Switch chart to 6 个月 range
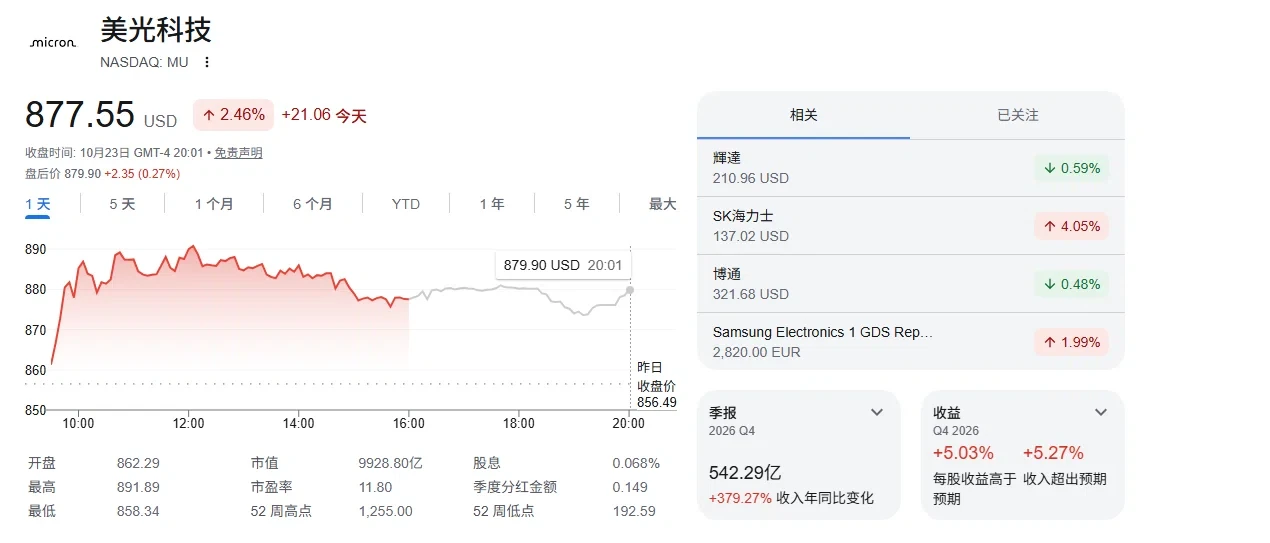The height and width of the screenshot is (543, 1270). 313,204
